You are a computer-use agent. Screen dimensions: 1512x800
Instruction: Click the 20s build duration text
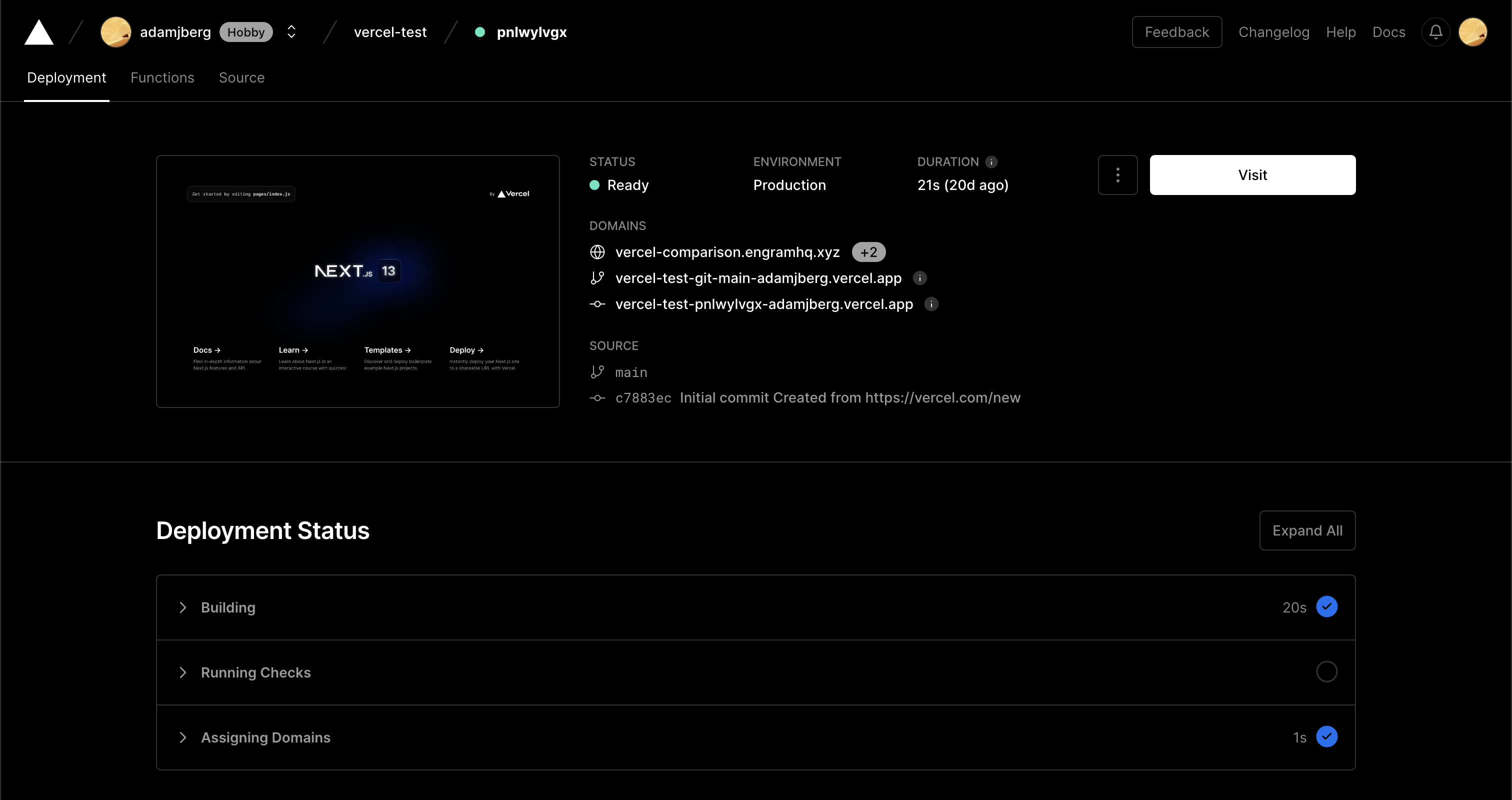pos(1294,607)
